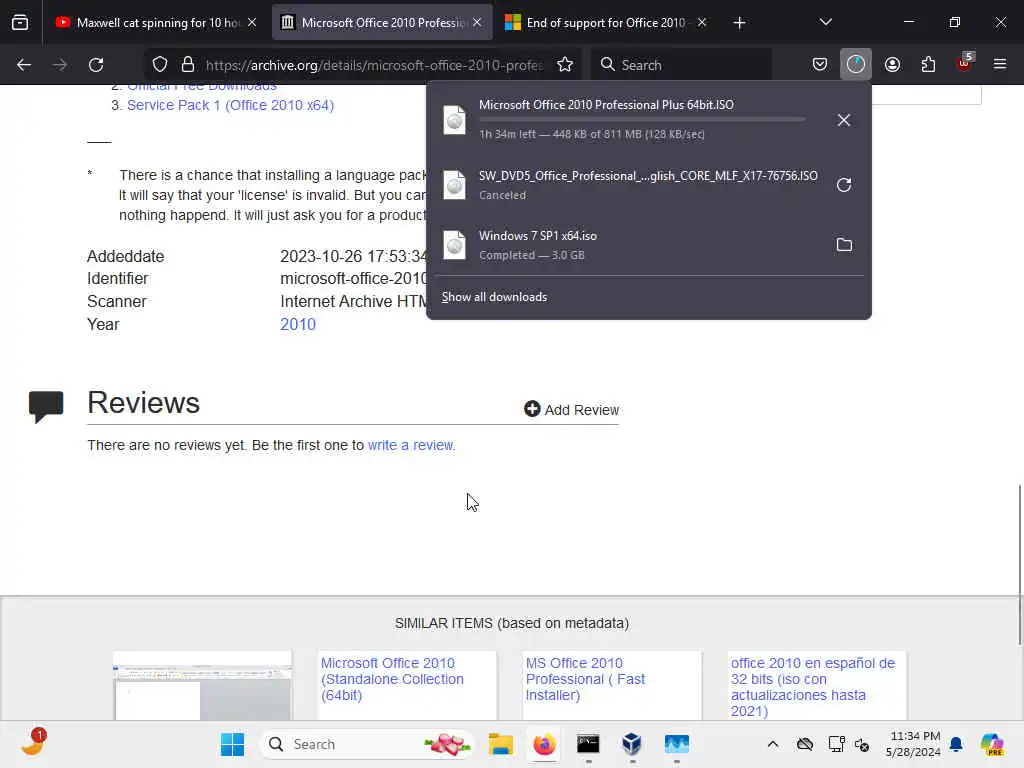Screen dimensions: 1024x768
Task: Close the Maxwell cat YouTube tab
Action: (x=252, y=22)
